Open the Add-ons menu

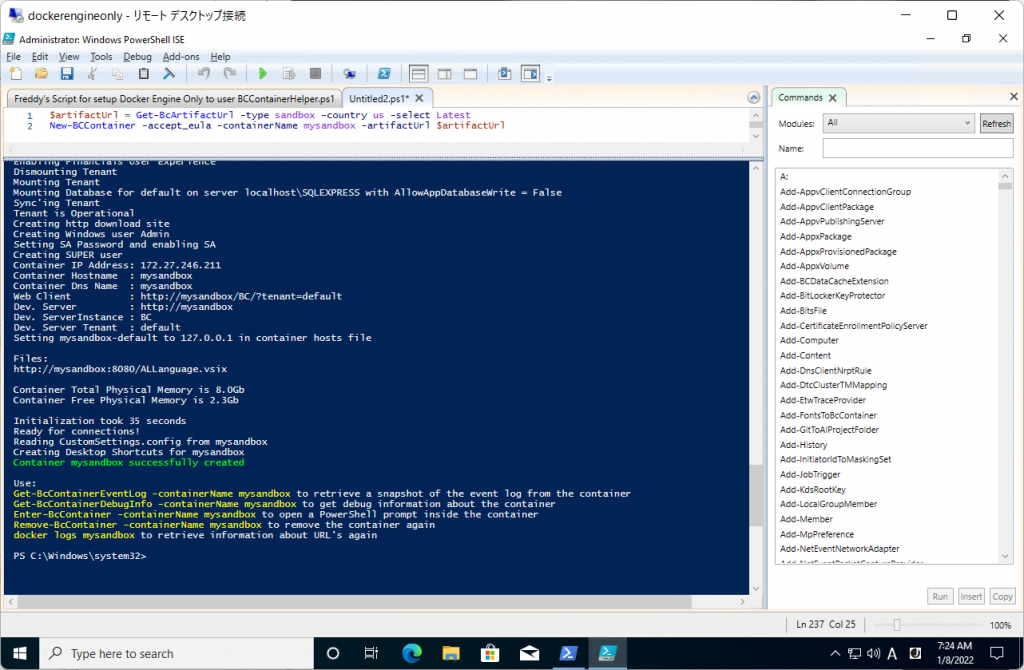(x=181, y=57)
